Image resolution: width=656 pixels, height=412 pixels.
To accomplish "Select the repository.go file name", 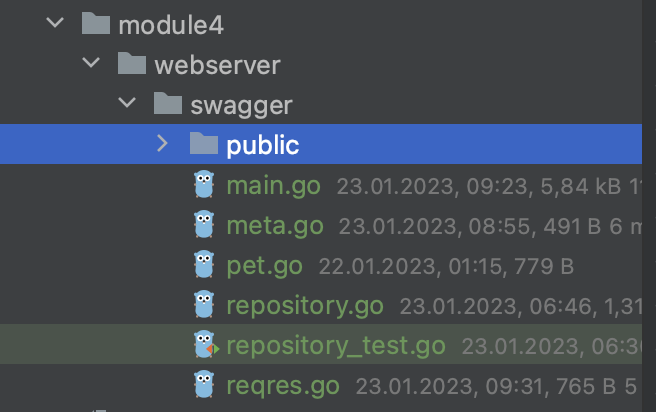I will (x=305, y=305).
